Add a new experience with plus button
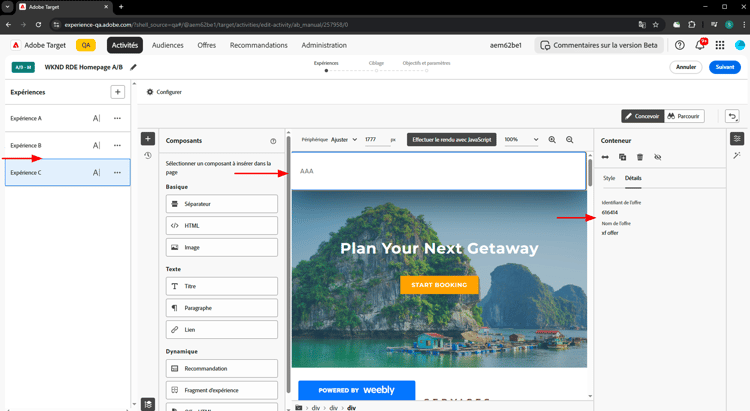 (x=118, y=92)
